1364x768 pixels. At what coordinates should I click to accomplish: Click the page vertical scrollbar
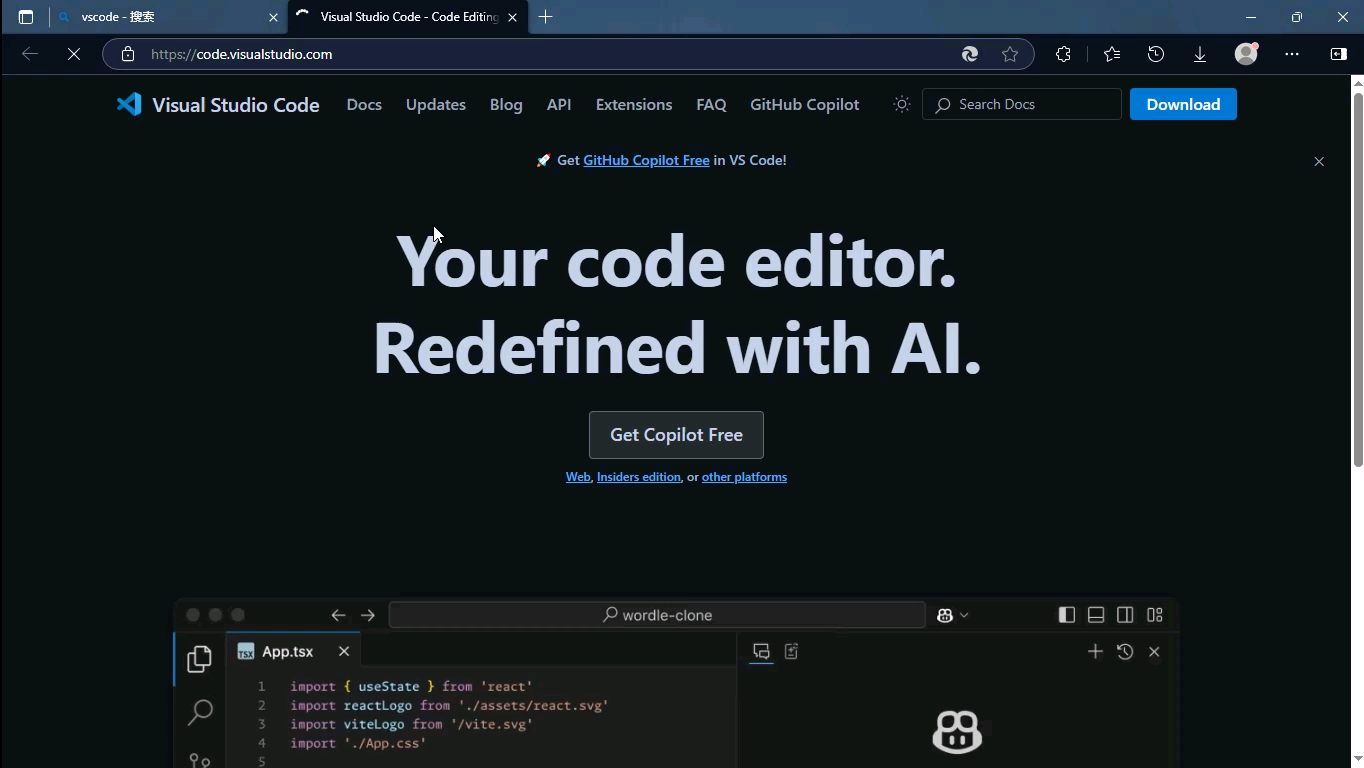pyautogui.click(x=1358, y=279)
